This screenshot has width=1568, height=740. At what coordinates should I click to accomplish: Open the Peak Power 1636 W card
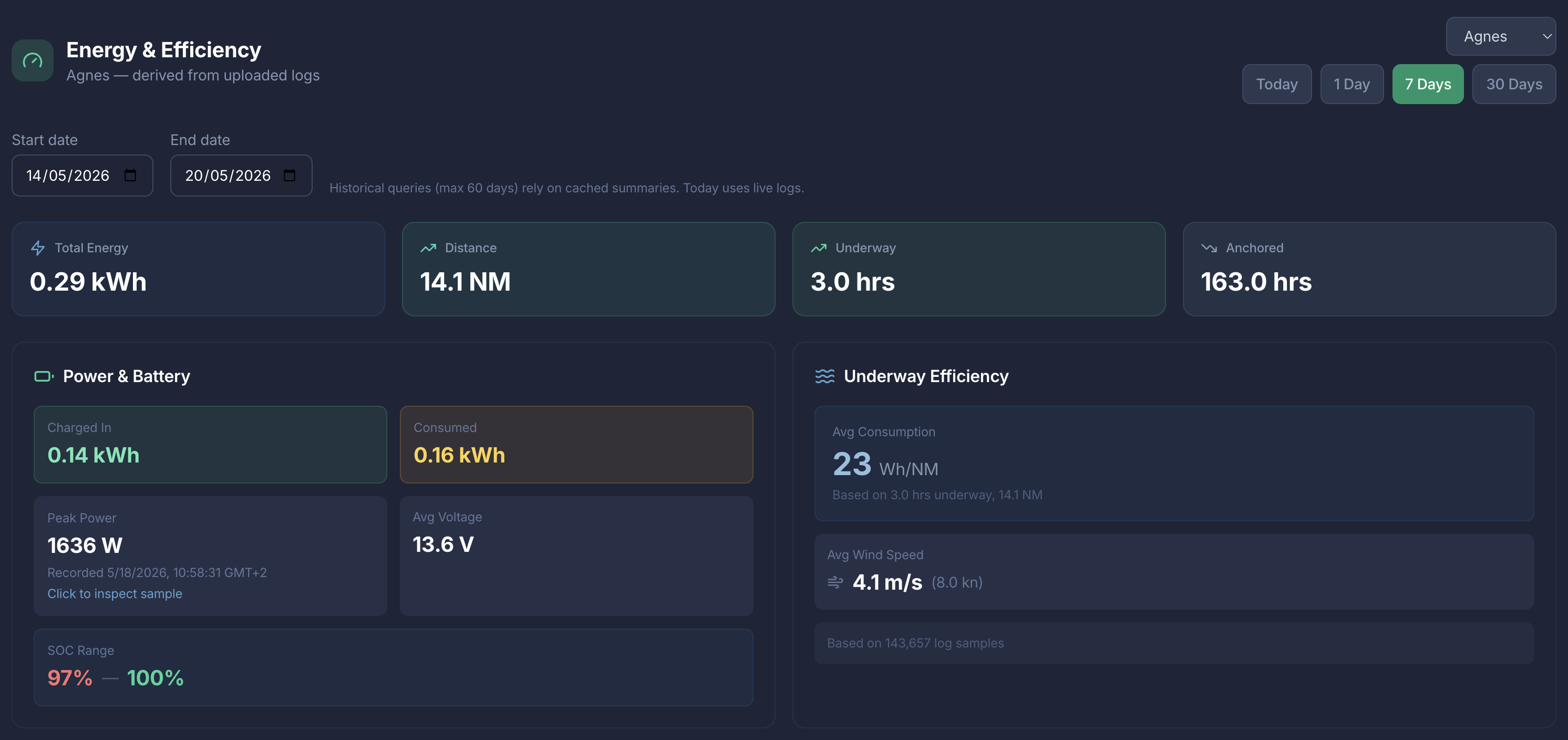210,556
